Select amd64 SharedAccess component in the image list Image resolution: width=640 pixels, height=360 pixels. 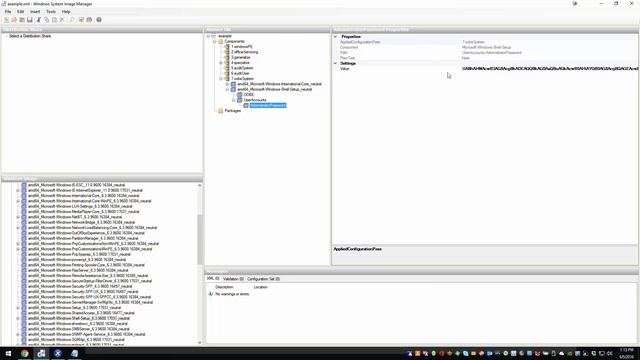tap(81, 313)
